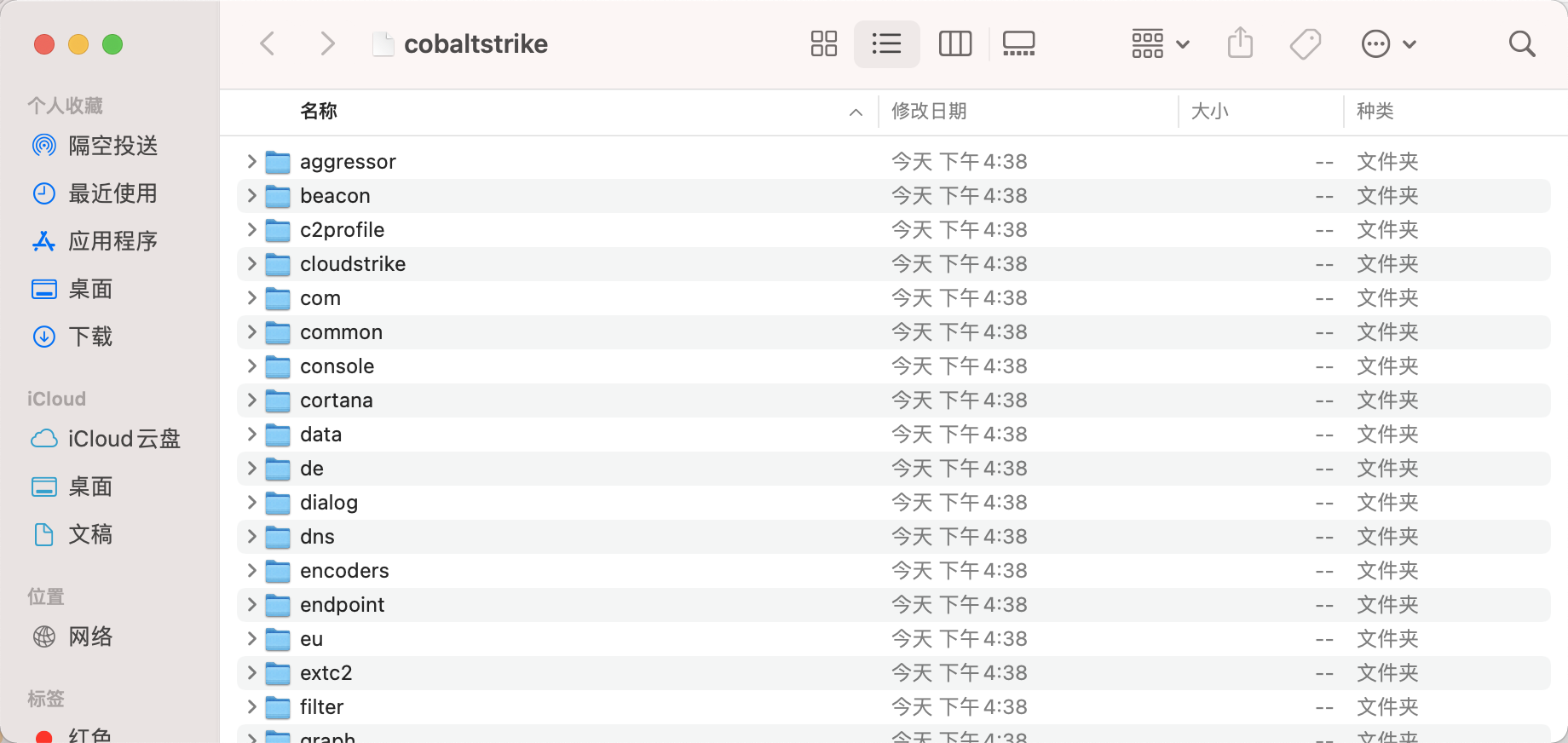Image resolution: width=1568 pixels, height=743 pixels.
Task: Open the group-by options dropdown
Action: pos(1160,43)
